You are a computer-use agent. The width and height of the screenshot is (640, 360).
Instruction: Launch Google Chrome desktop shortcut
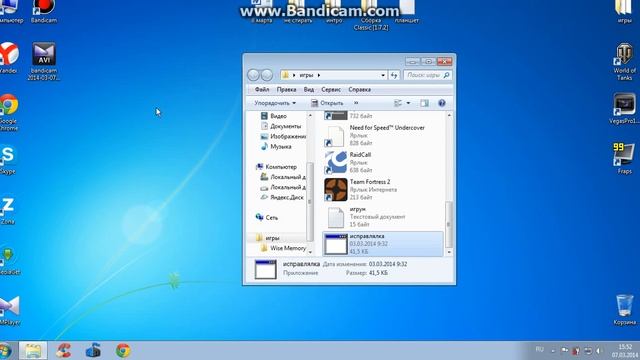9,112
